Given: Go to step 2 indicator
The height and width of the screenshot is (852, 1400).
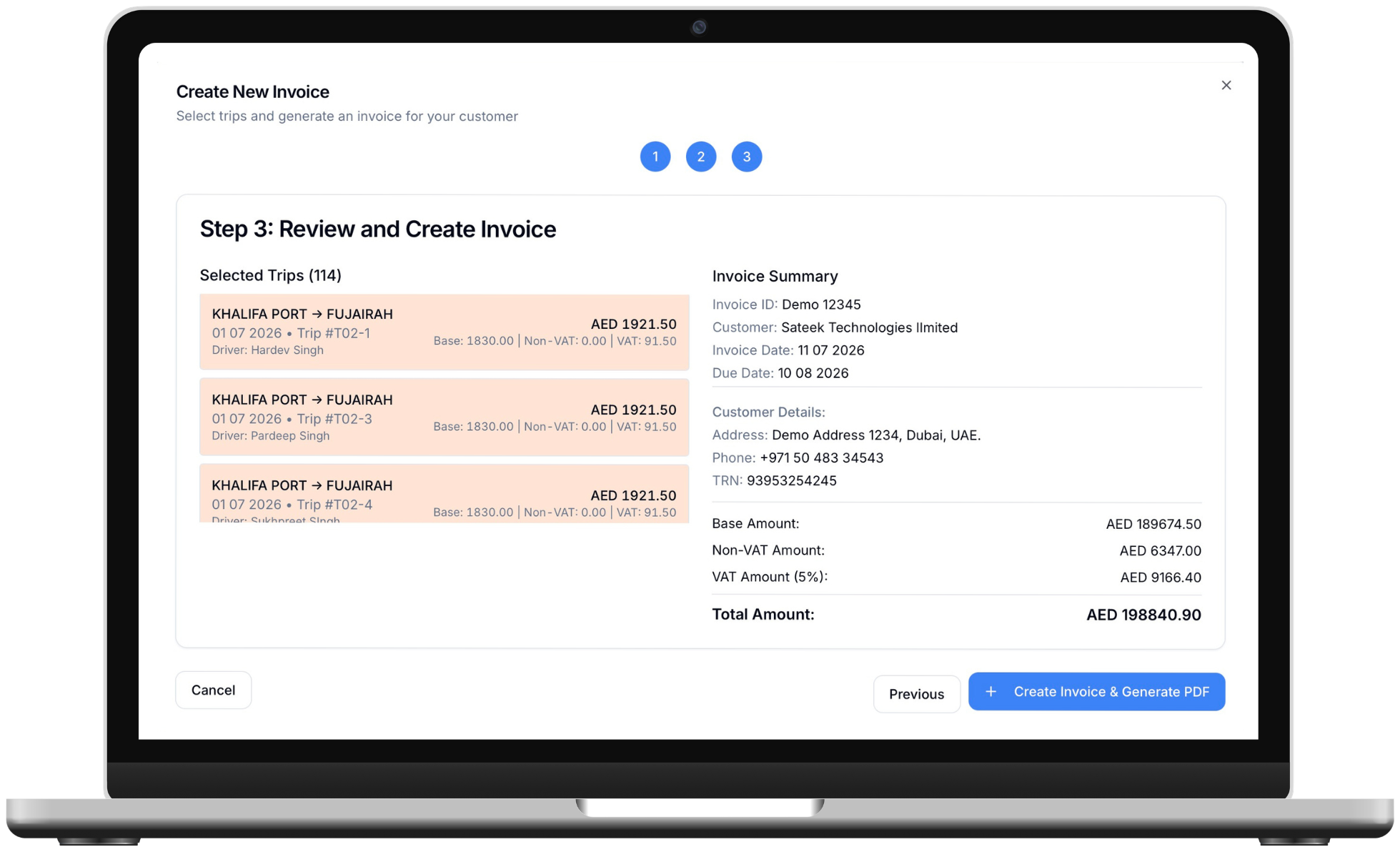Looking at the screenshot, I should [x=700, y=157].
